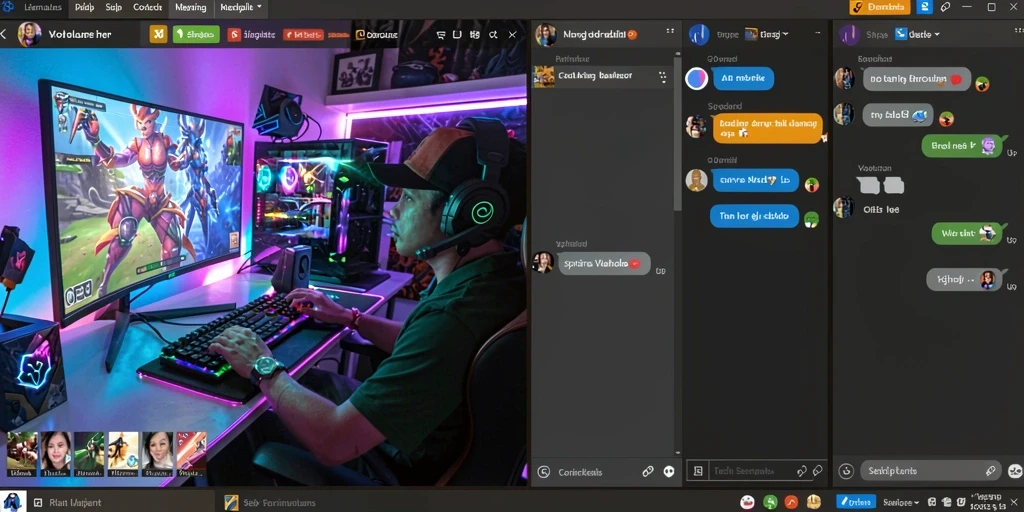Click the reaction icon beside the first gray bubble
The width and height of the screenshot is (1024, 512).
click(x=982, y=84)
